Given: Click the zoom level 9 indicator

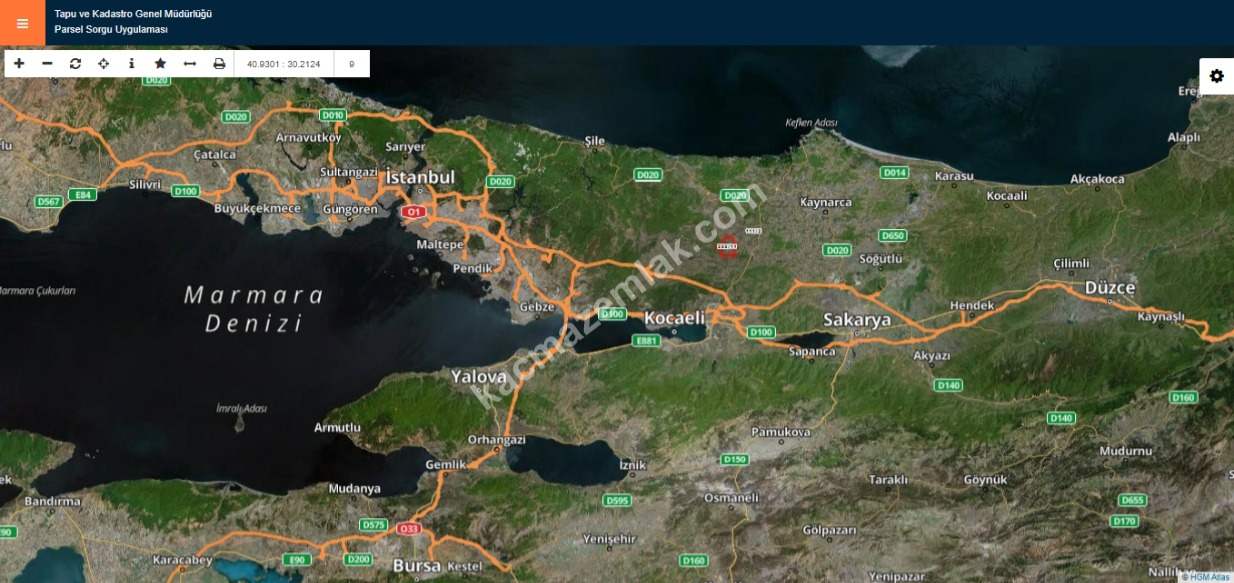Looking at the screenshot, I should 351,64.
